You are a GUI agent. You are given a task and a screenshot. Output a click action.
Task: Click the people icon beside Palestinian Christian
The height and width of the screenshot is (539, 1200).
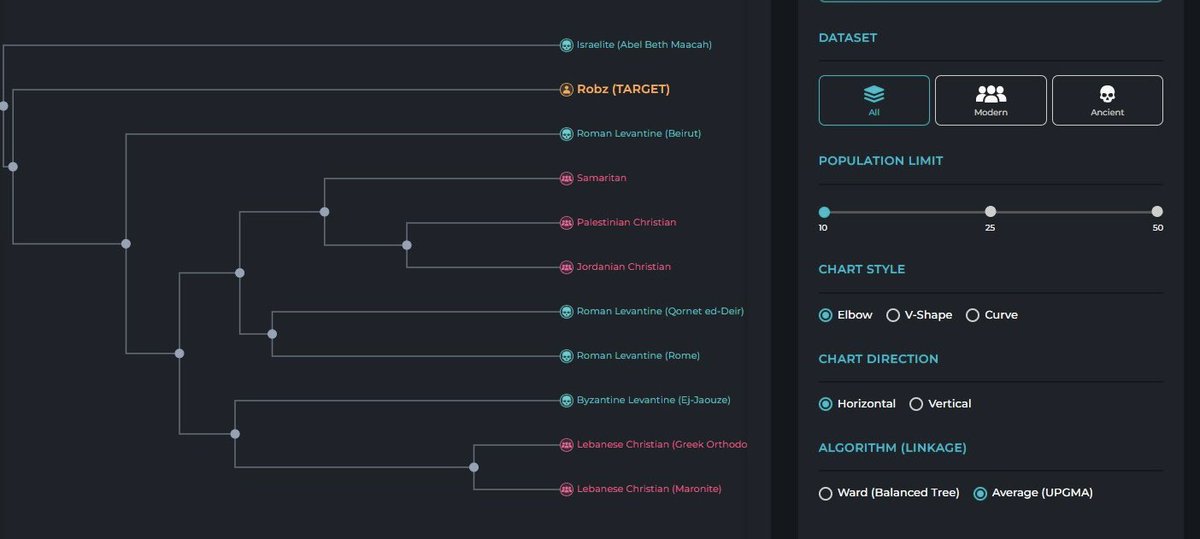click(566, 222)
